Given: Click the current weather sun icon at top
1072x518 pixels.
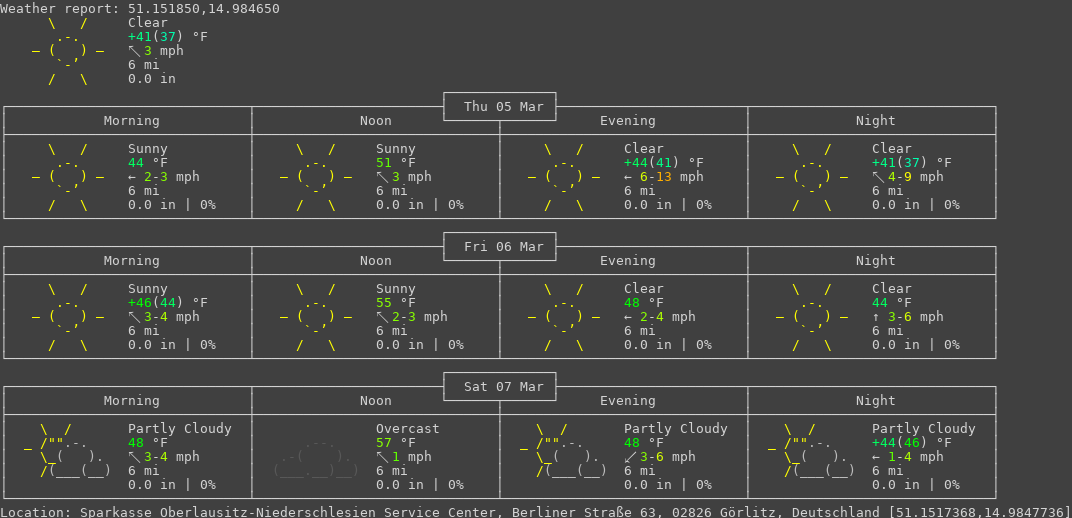Looking at the screenshot, I should pyautogui.click(x=68, y=51).
